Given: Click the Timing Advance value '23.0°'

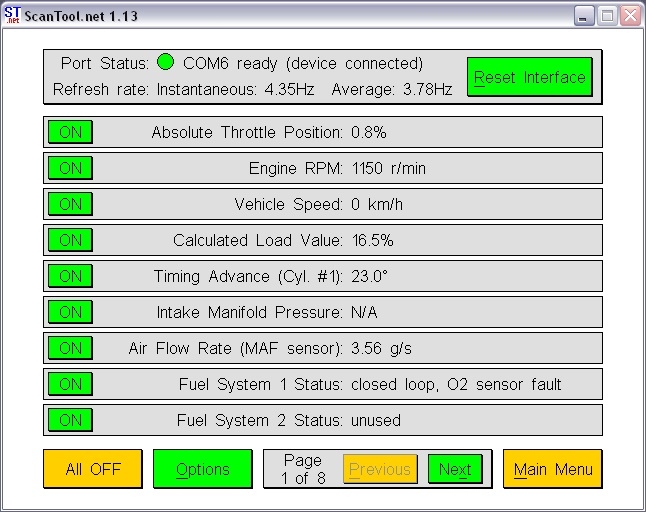Looking at the screenshot, I should [369, 276].
